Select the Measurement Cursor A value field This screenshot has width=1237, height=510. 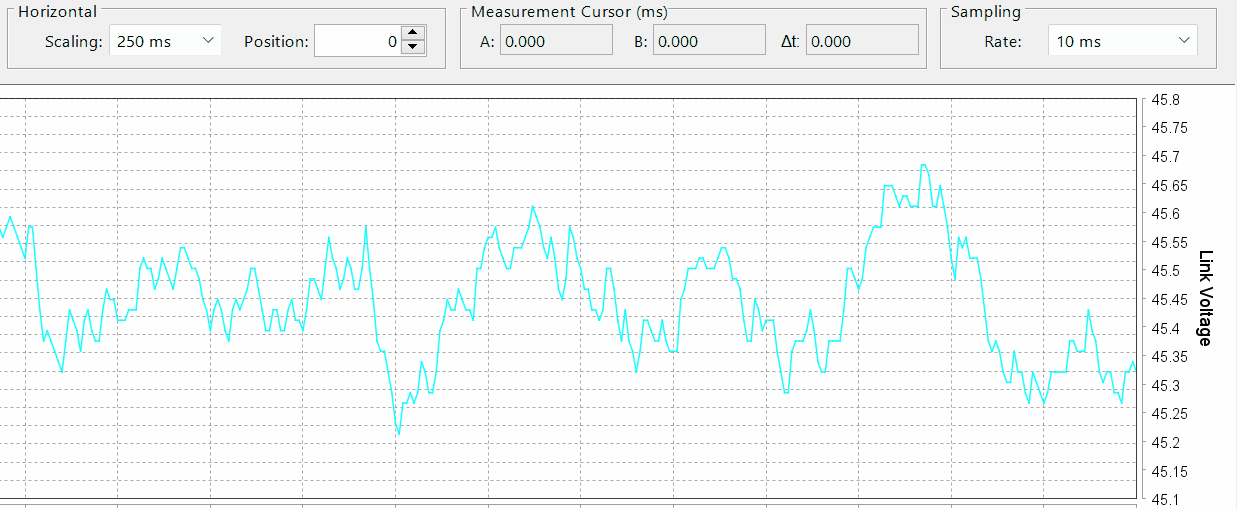coord(556,41)
